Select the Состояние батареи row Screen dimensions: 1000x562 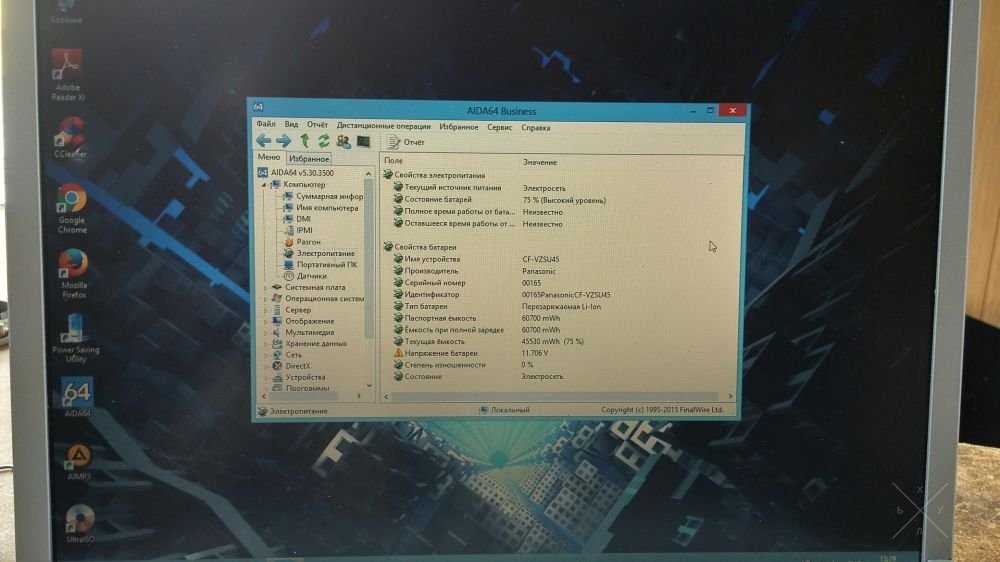click(499, 200)
